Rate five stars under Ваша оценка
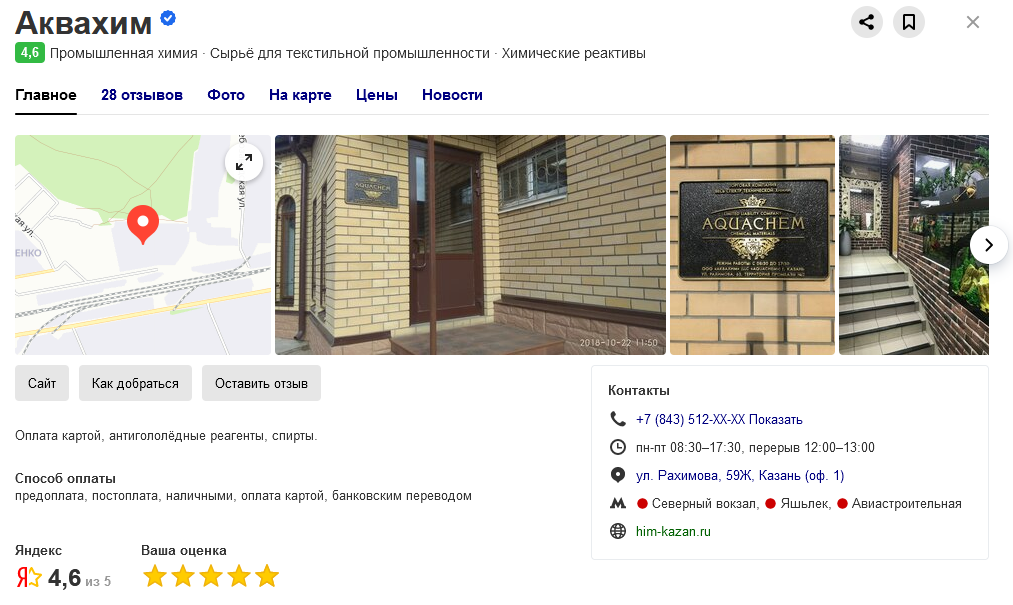The width and height of the screenshot is (1013, 605). pyautogui.click(x=267, y=576)
